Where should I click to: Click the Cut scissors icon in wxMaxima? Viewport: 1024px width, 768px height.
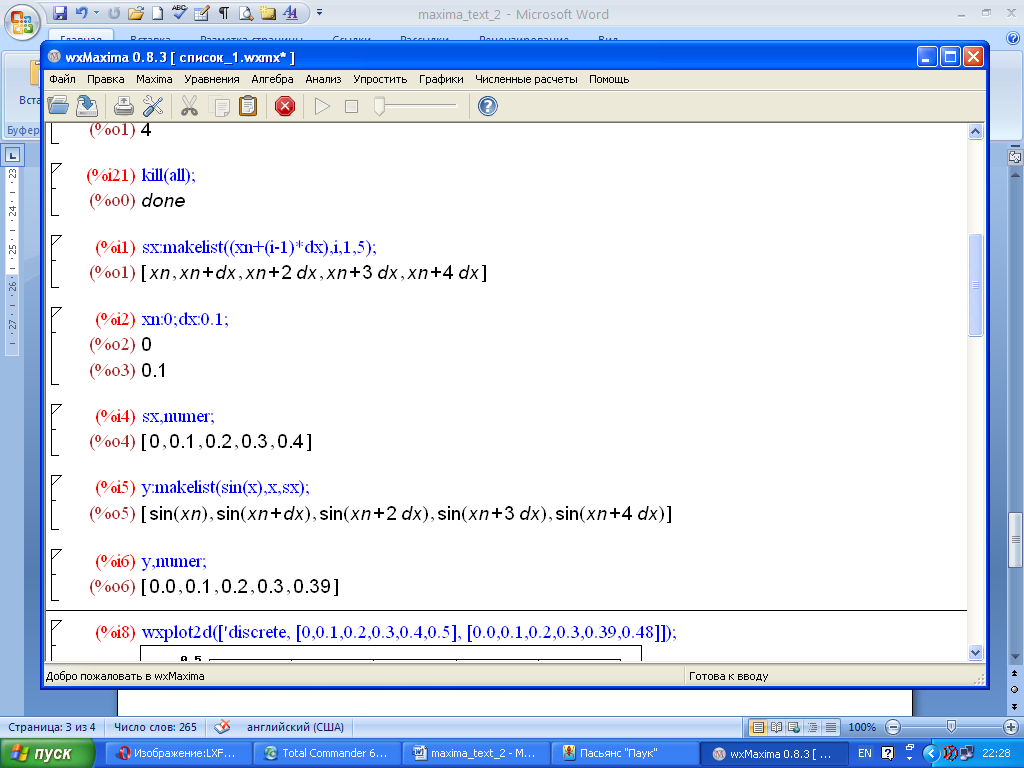click(x=189, y=106)
